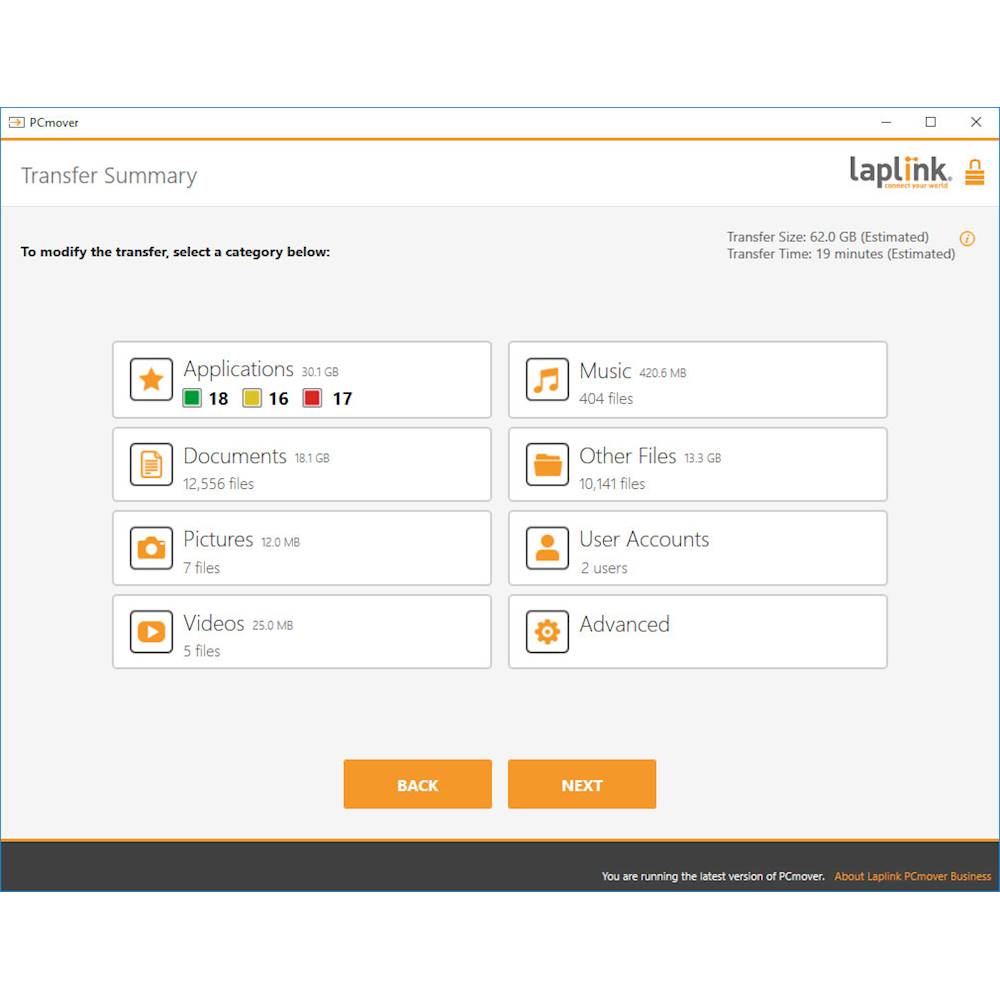
Task: Click the number 18 next to green square
Action: click(x=218, y=399)
